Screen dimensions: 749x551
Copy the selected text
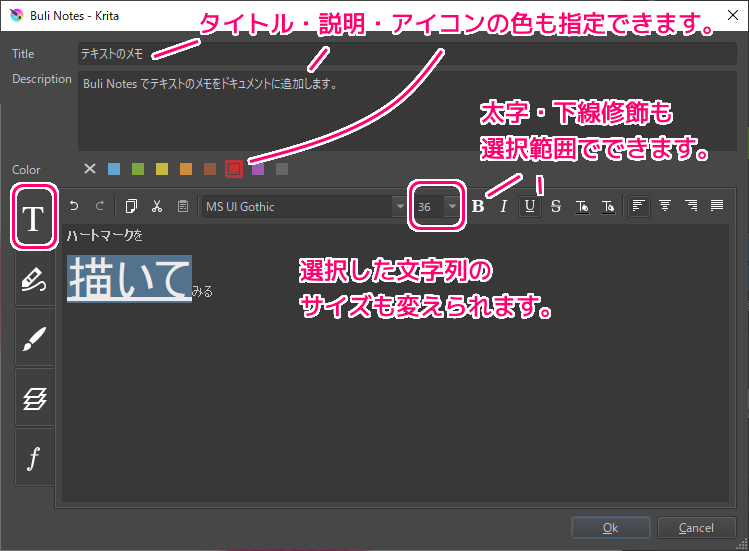coord(131,206)
